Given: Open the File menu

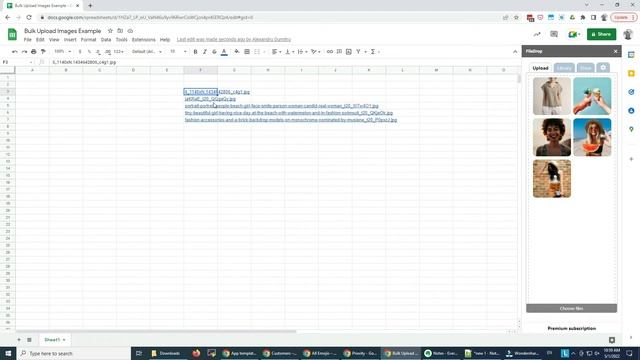Looking at the screenshot, I should click(x=27, y=40).
